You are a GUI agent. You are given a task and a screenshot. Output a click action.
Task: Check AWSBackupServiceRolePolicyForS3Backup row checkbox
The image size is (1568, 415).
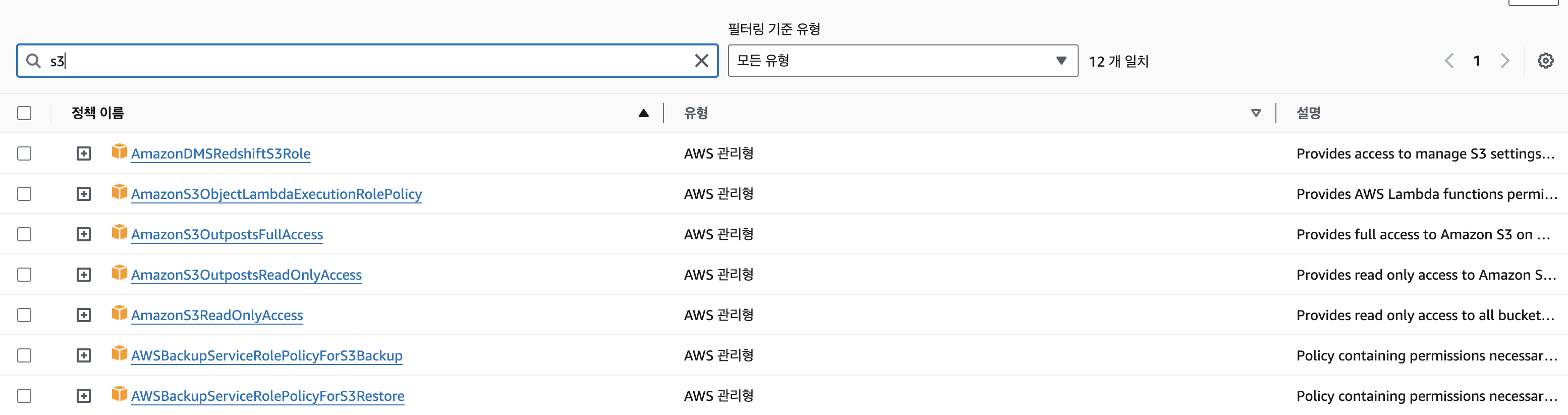pos(24,355)
